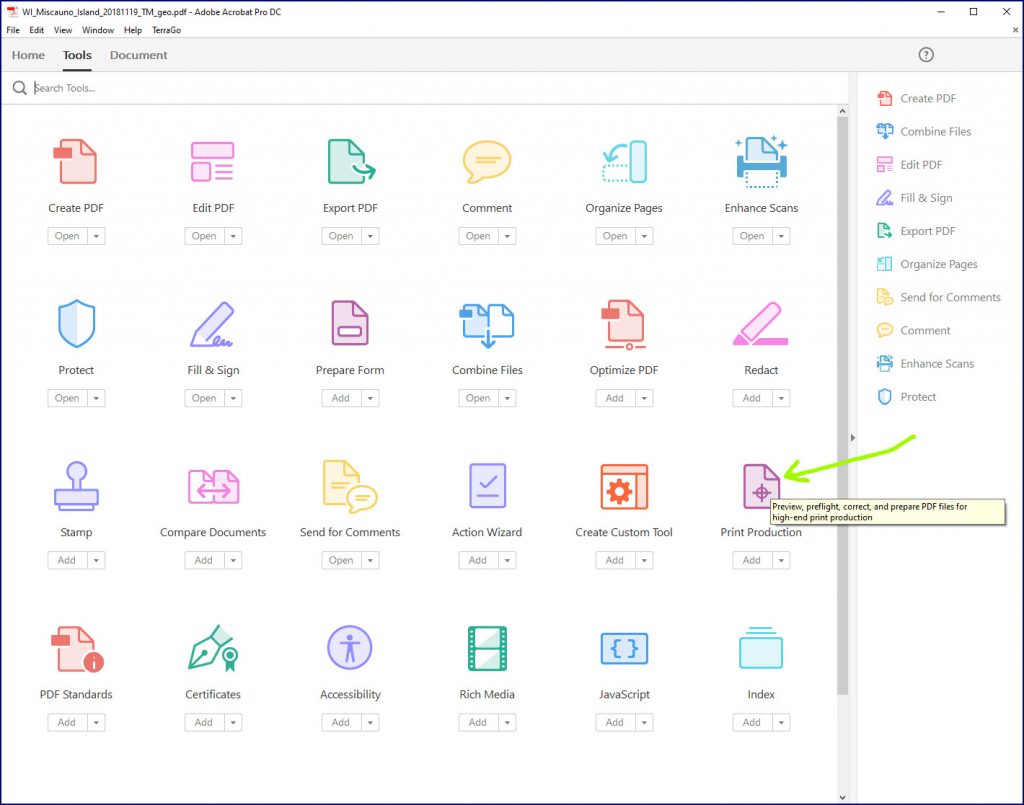Open dropdown arrow under PDF Standards

(96, 722)
